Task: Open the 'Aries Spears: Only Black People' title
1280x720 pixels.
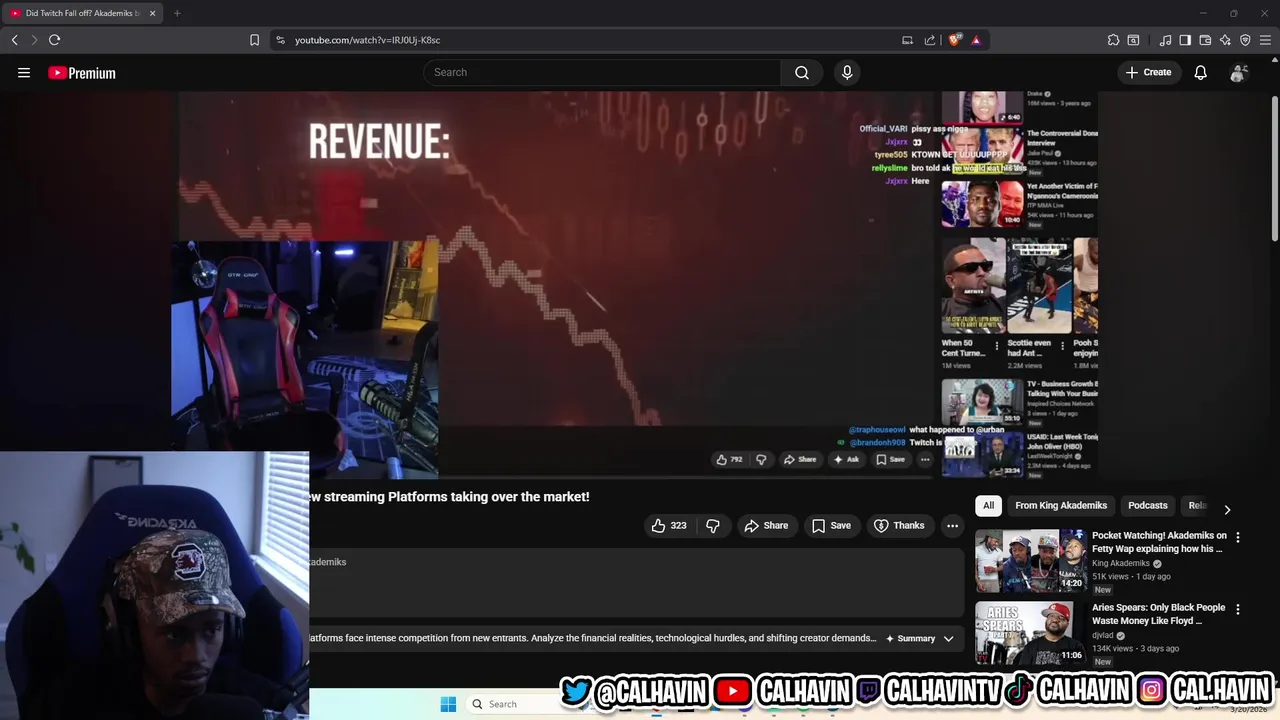Action: click(x=1158, y=614)
